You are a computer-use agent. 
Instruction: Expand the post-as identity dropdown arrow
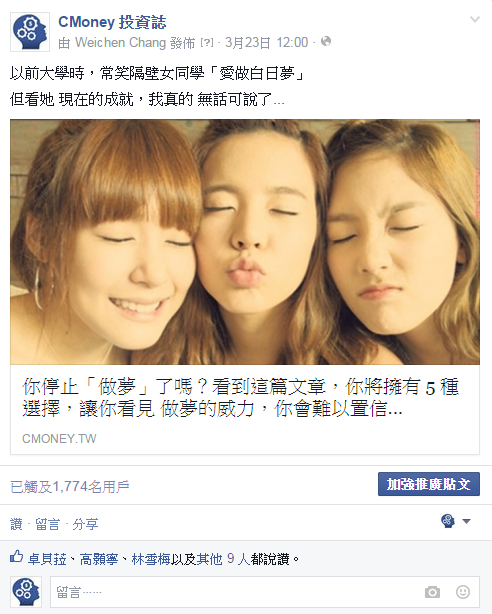(x=466, y=521)
